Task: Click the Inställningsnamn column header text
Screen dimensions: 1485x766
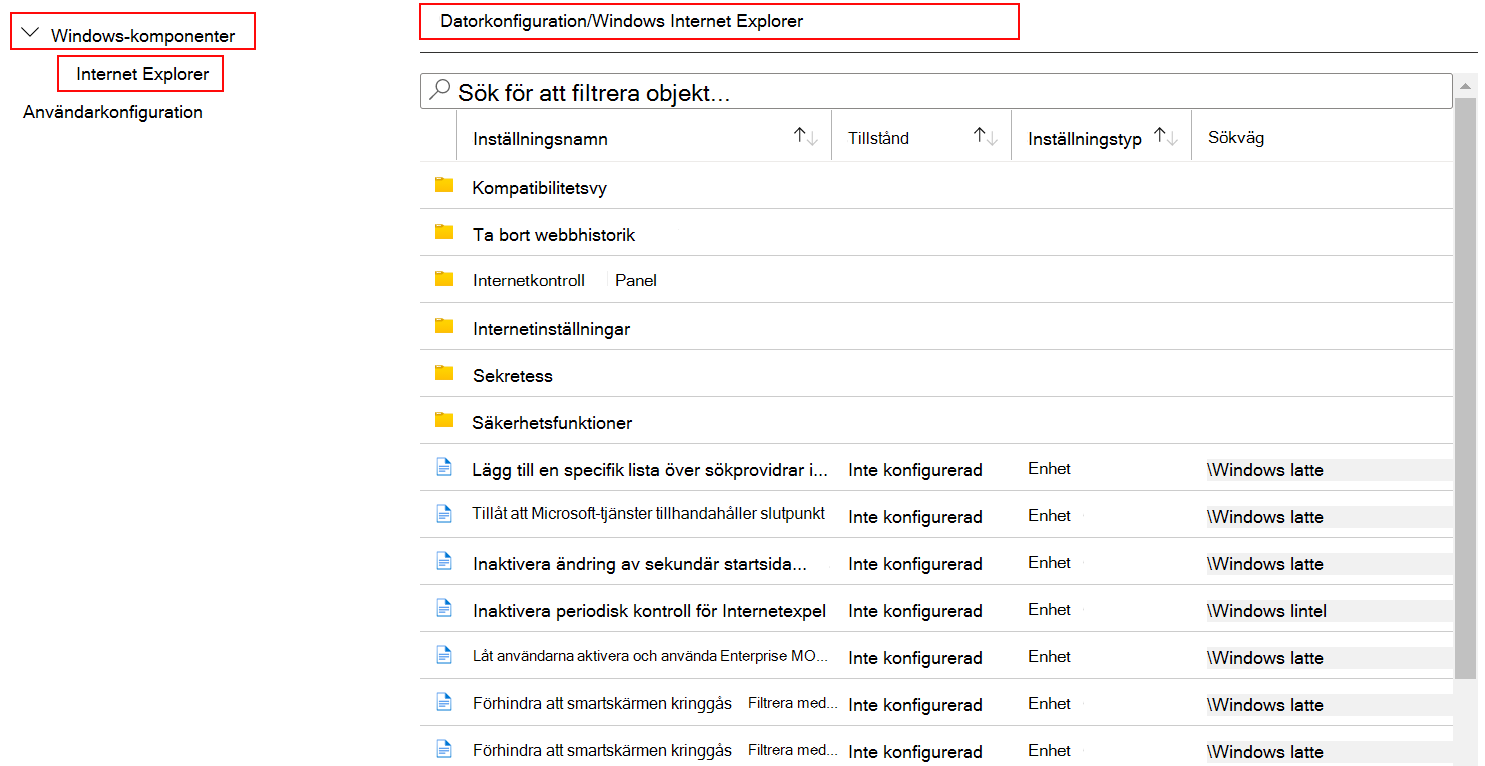Action: (x=540, y=139)
